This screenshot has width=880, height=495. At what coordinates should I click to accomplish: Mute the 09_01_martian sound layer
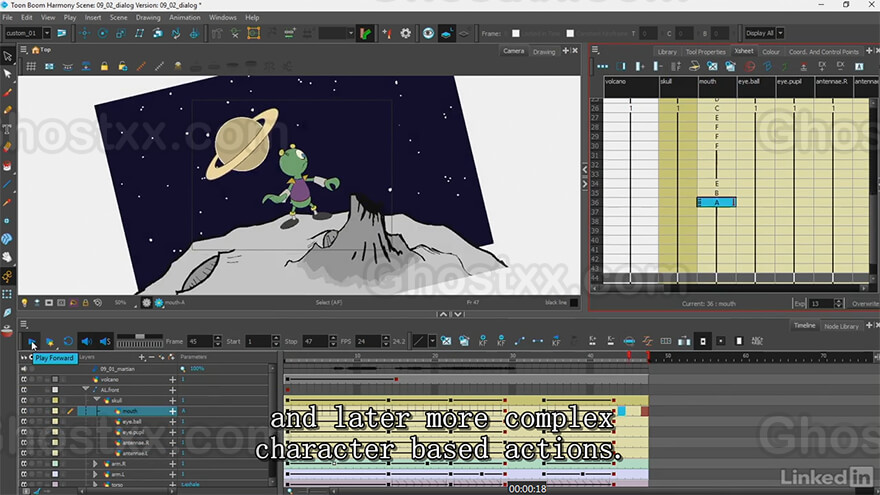click(24, 369)
